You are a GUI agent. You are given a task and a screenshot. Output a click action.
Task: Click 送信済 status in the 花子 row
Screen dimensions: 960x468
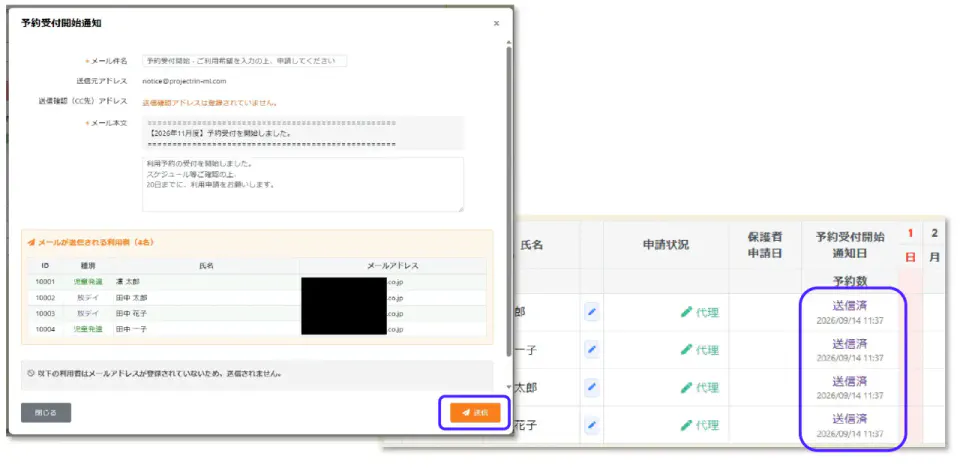click(x=850, y=419)
